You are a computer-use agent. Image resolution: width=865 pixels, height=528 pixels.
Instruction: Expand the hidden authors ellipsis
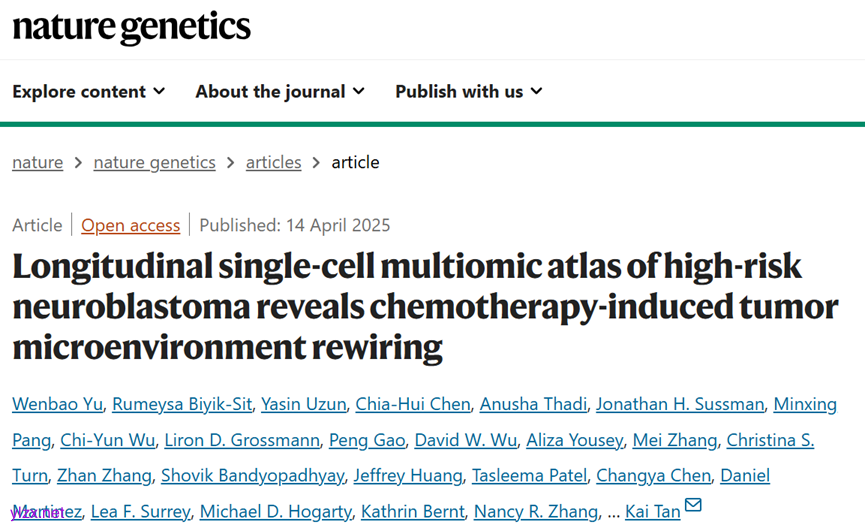tap(613, 512)
